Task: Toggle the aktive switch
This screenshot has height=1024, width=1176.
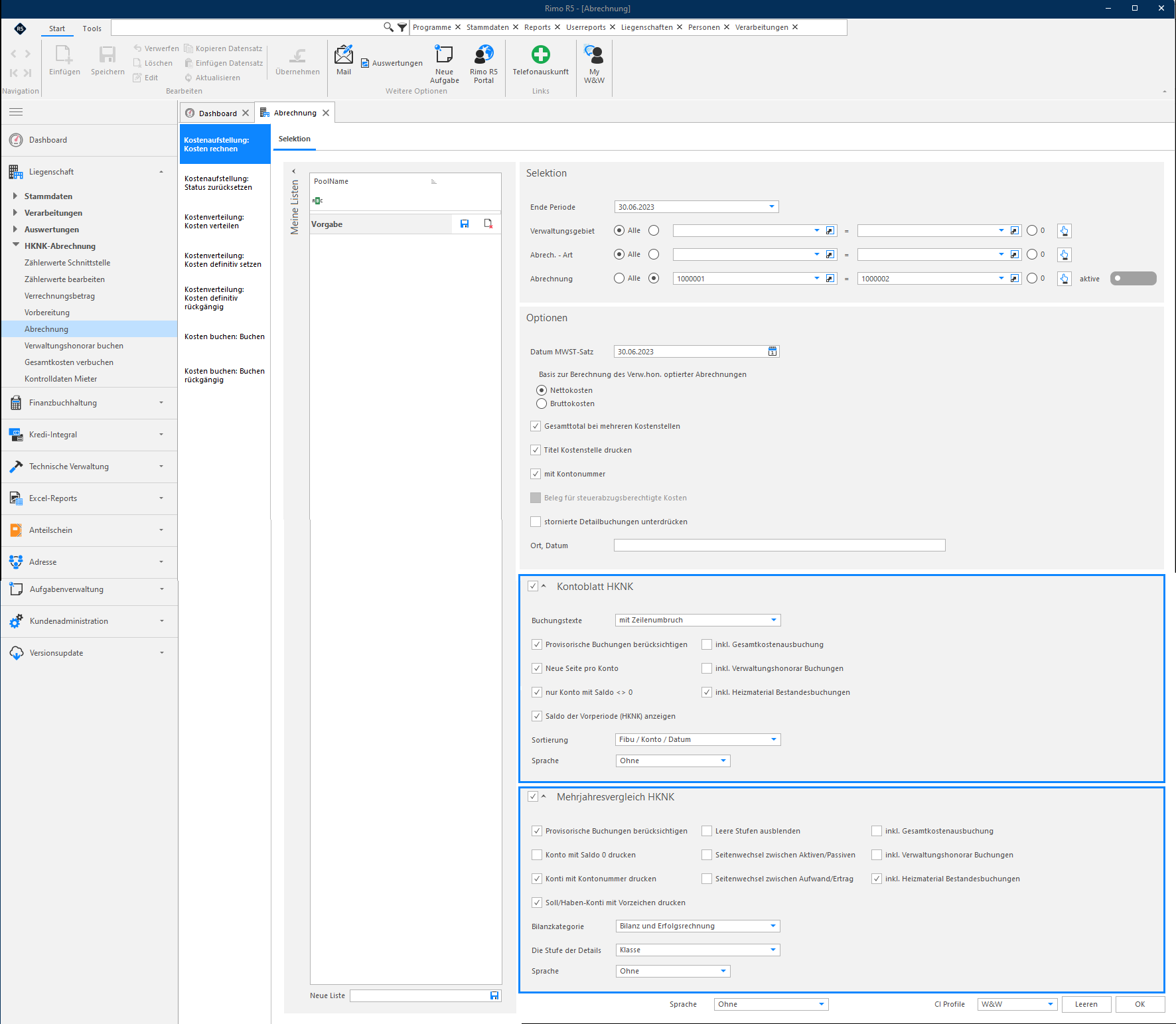Action: click(1133, 279)
